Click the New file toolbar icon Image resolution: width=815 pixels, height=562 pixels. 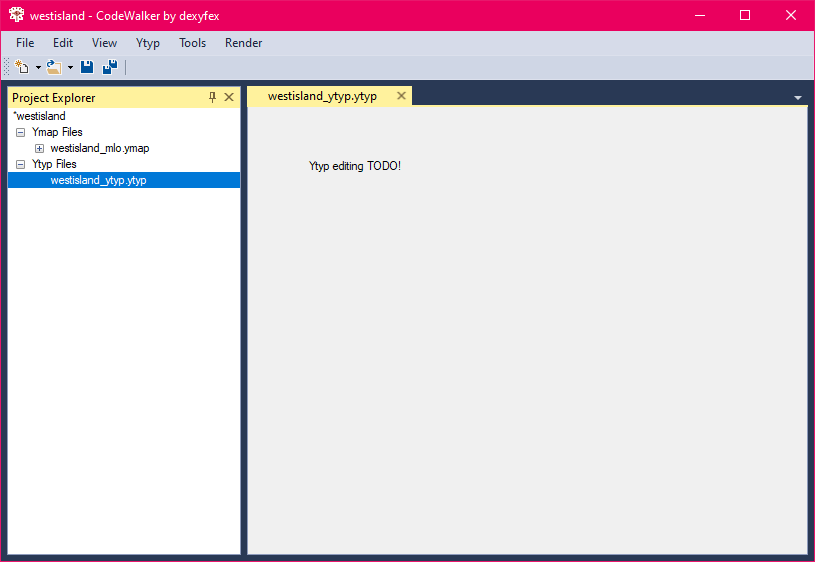click(22, 67)
